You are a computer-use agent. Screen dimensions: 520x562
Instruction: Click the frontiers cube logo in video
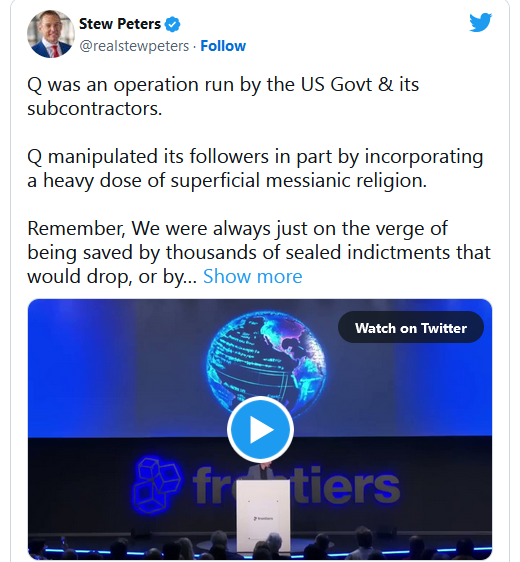click(156, 485)
